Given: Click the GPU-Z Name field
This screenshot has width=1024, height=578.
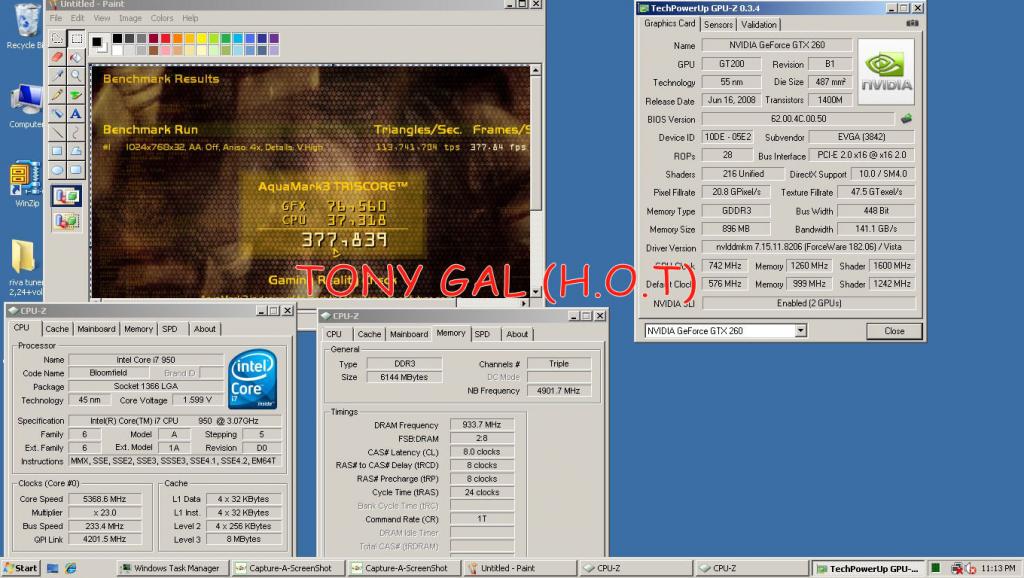Looking at the screenshot, I should click(x=776, y=45).
